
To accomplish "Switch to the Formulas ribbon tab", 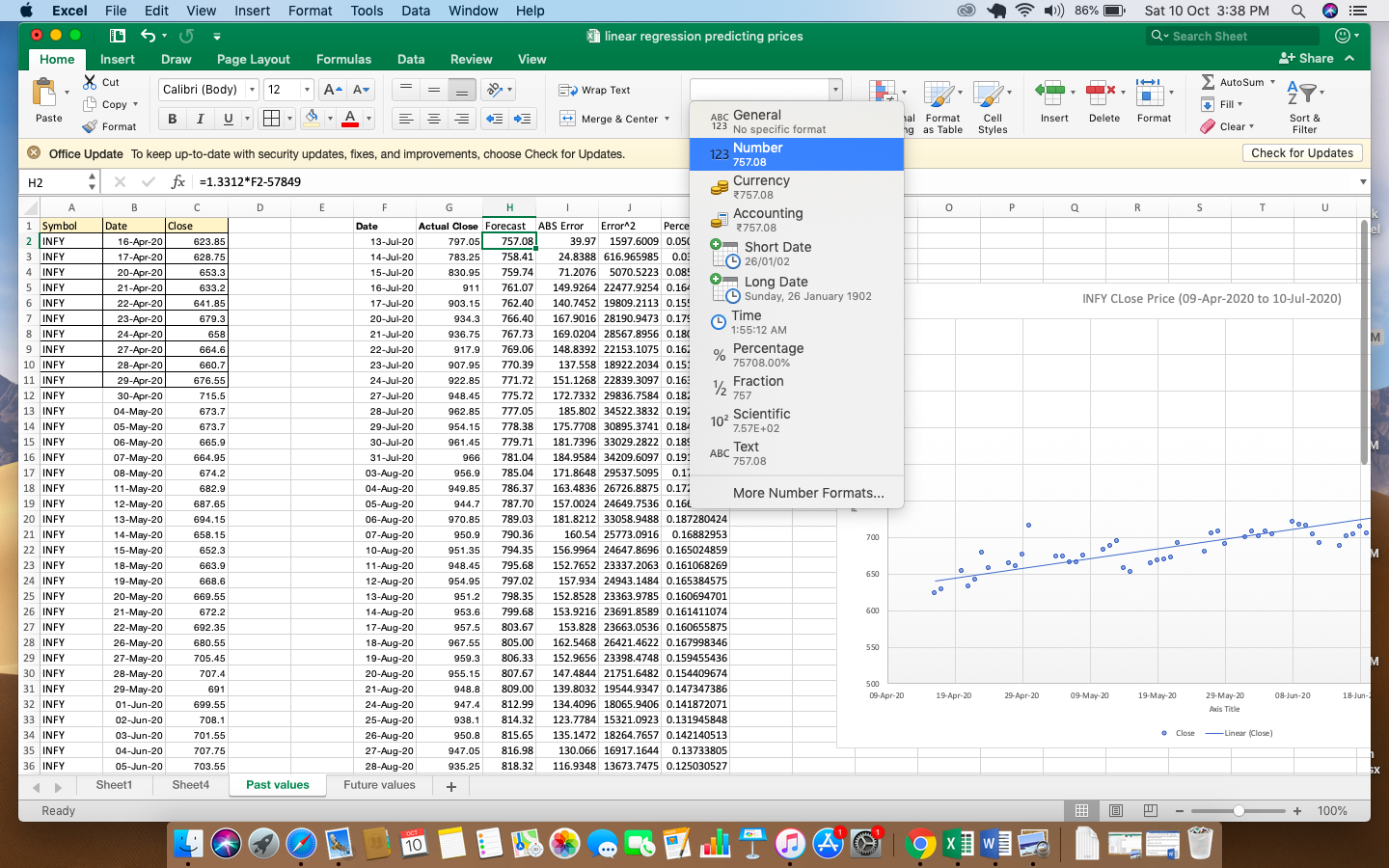I will point(343,59).
